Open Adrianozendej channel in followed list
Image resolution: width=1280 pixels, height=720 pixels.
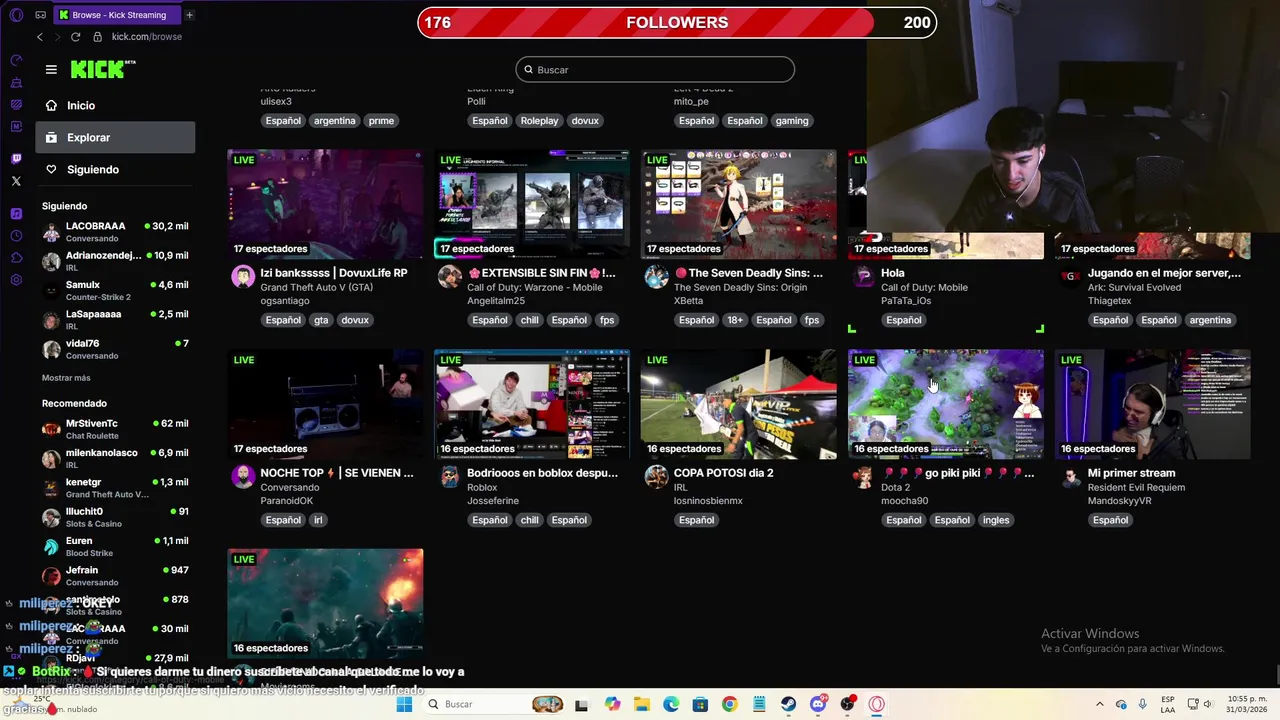(115, 261)
